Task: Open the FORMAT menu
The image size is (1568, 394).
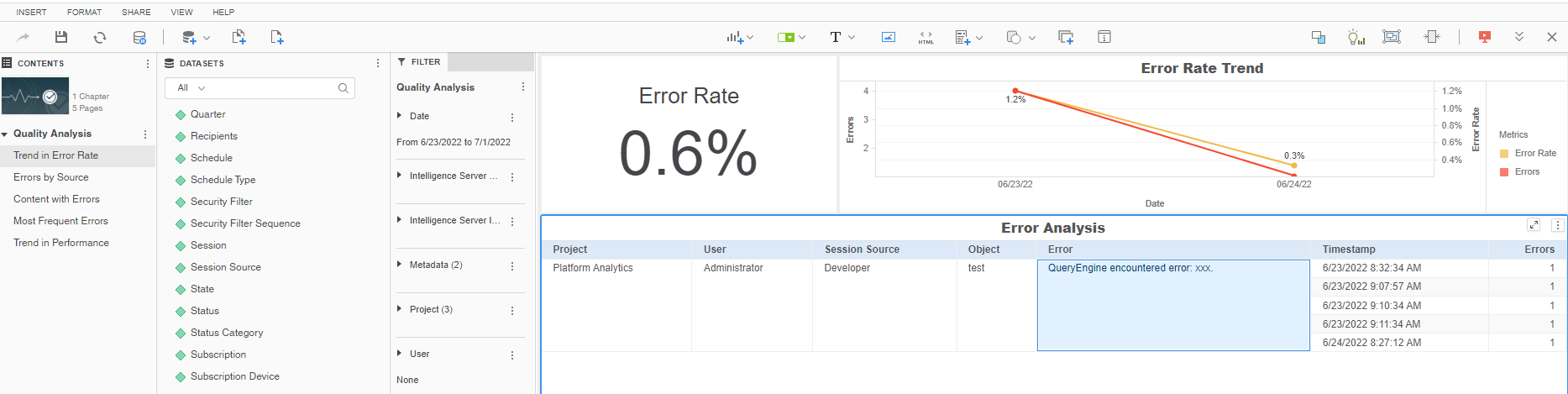Action: [x=84, y=12]
